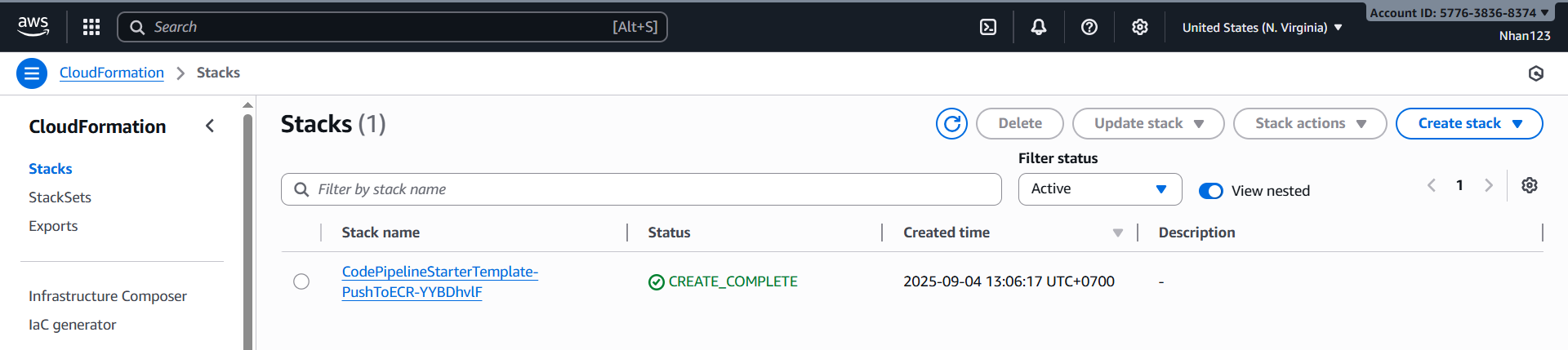The height and width of the screenshot is (350, 1568).
Task: Open Infrastructure Composer from sidebar
Action: (108, 296)
